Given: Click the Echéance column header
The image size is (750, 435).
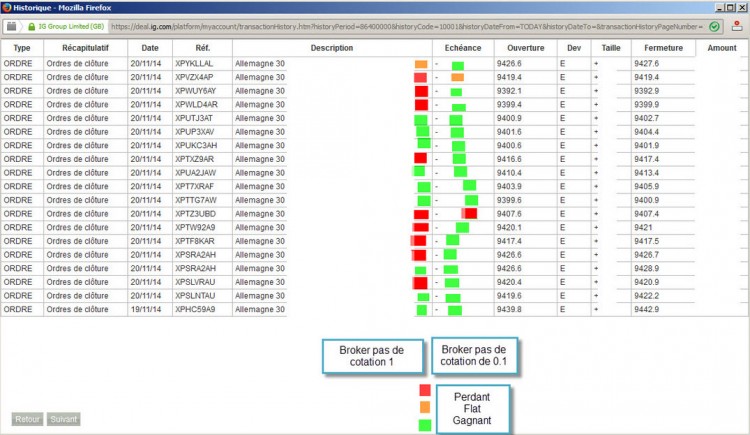Looking at the screenshot, I should [x=463, y=48].
